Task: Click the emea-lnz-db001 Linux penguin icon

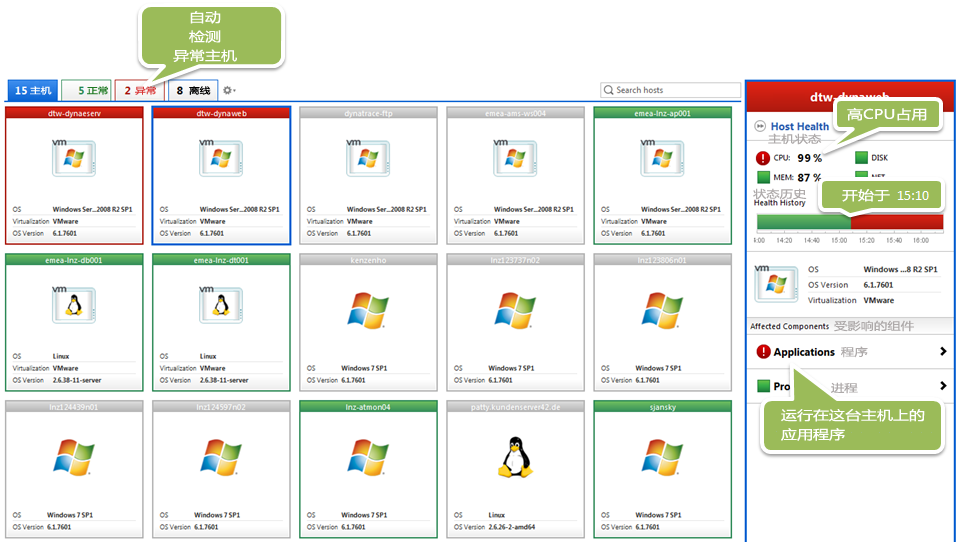Action: pyautogui.click(x=74, y=304)
